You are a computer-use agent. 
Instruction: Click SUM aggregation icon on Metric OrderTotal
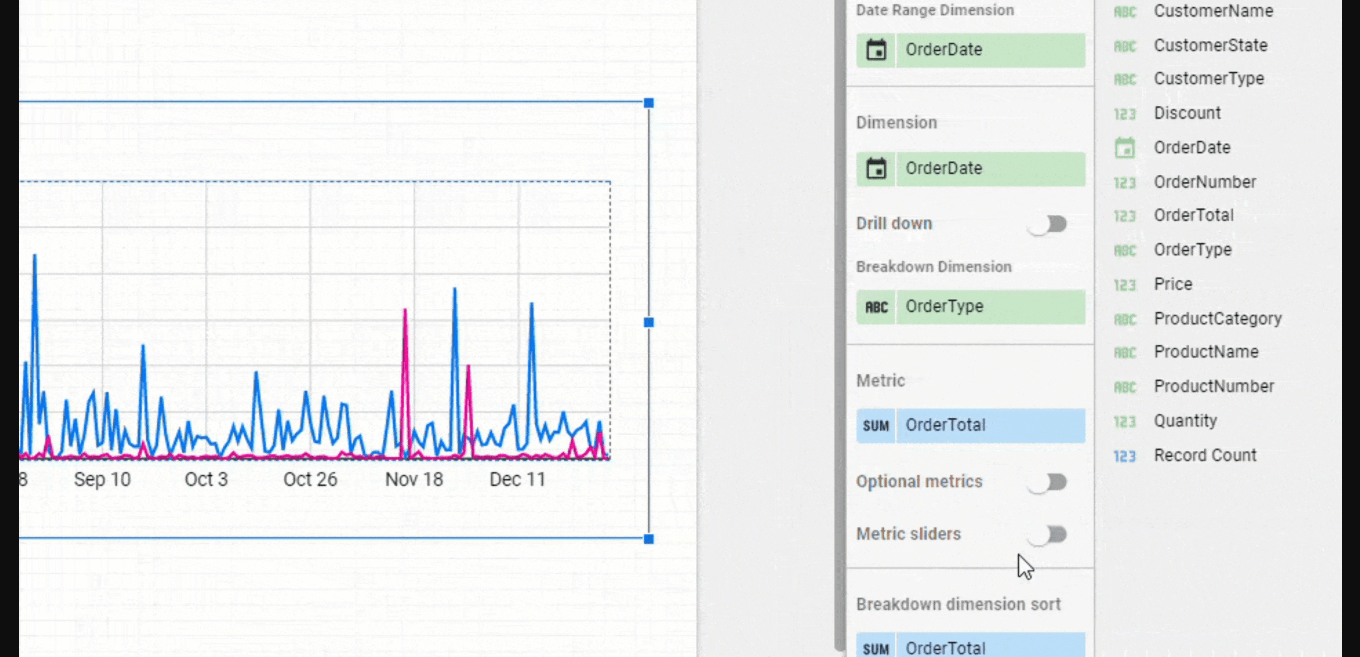(x=876, y=426)
